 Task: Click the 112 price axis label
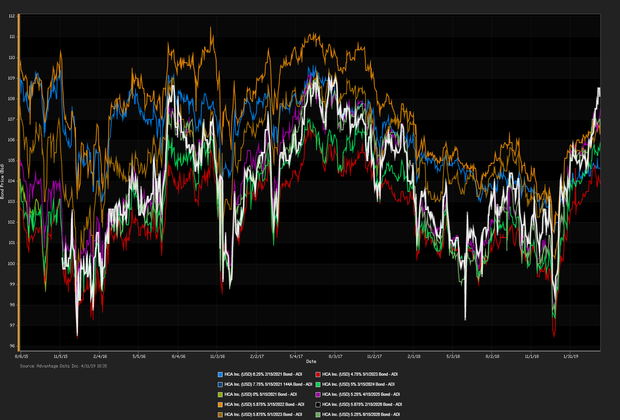(12, 16)
